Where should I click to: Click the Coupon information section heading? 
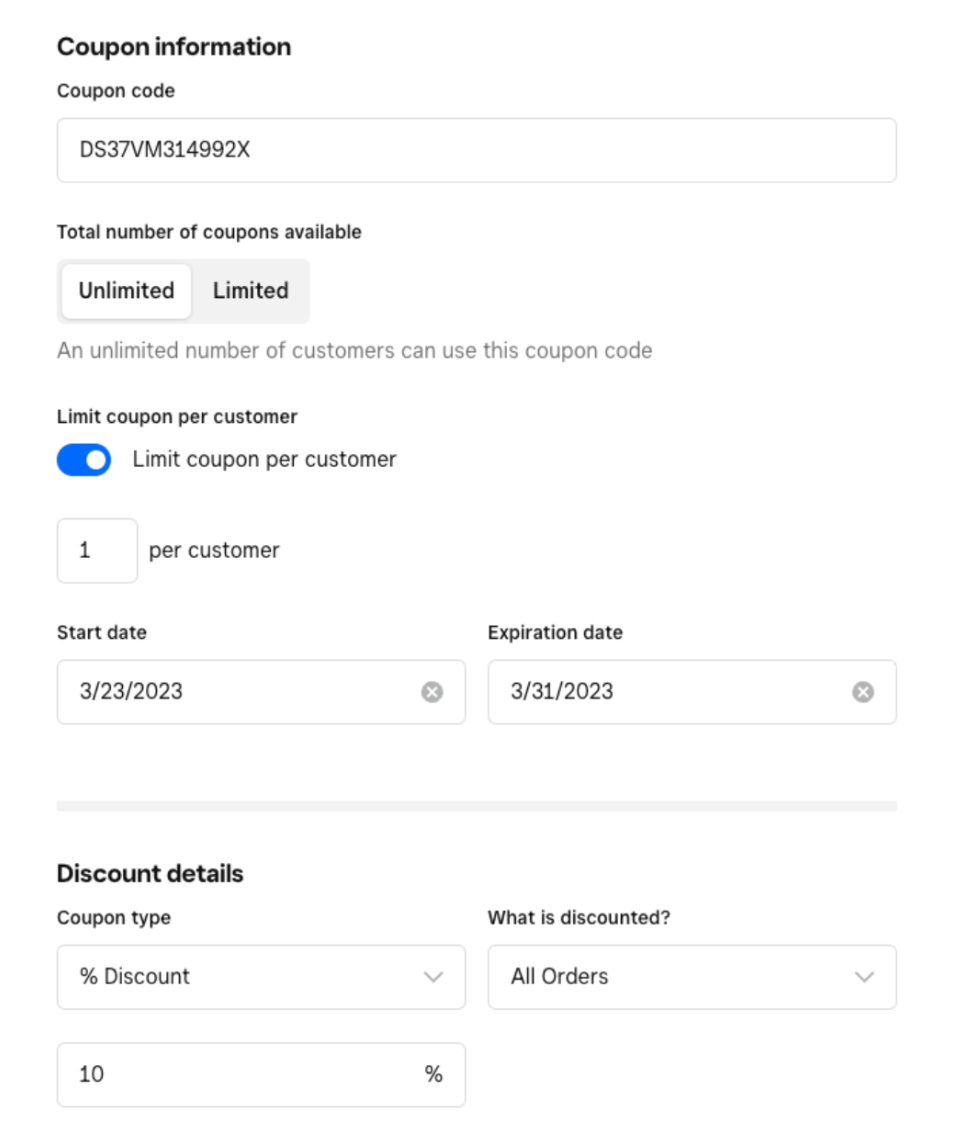pyautogui.click(x=174, y=46)
